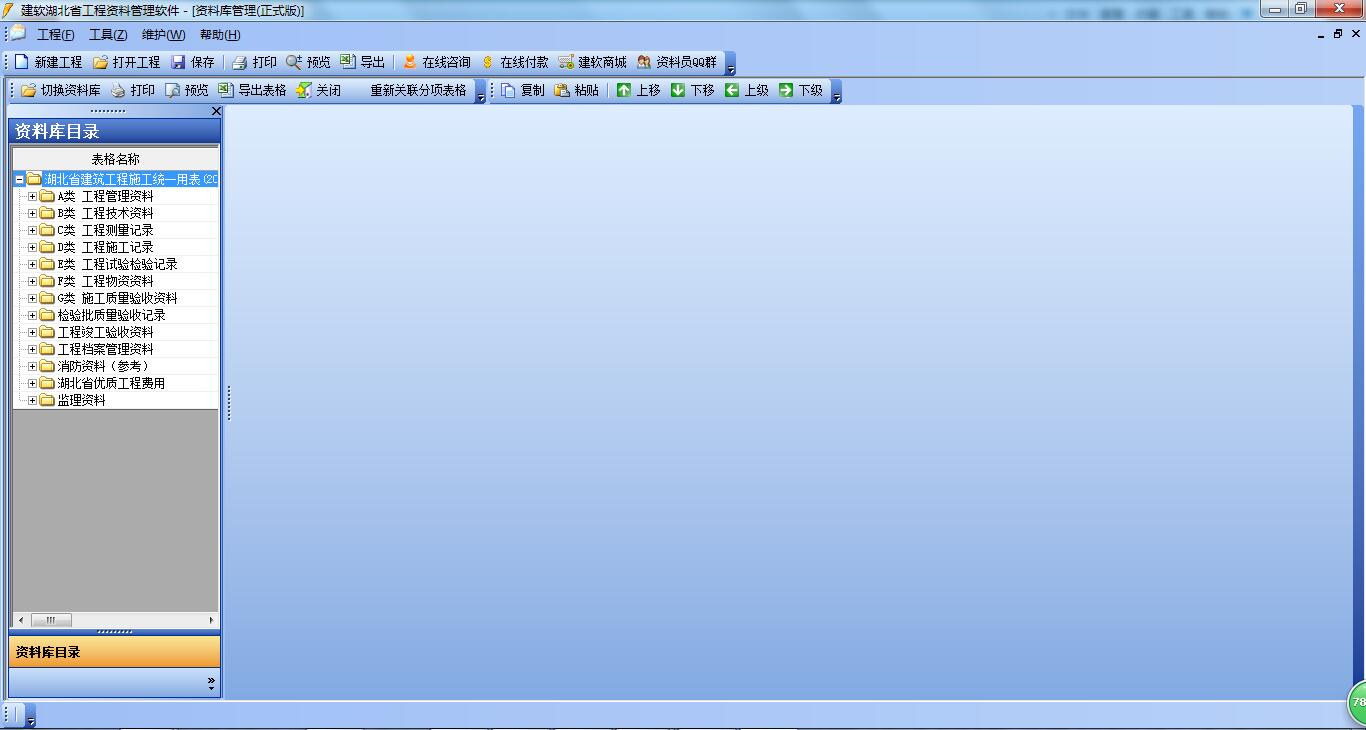Click 导出表格 to export table

(252, 90)
